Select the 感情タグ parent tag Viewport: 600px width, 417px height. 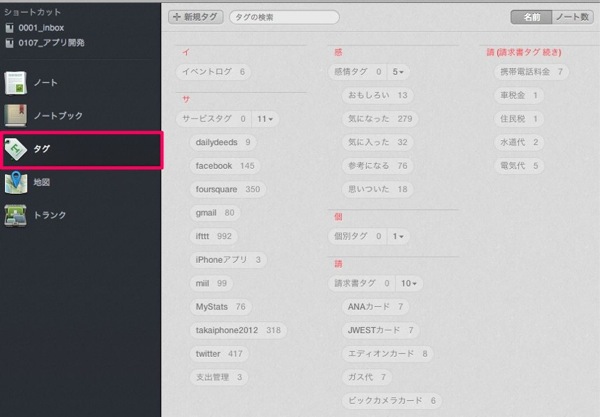357,72
